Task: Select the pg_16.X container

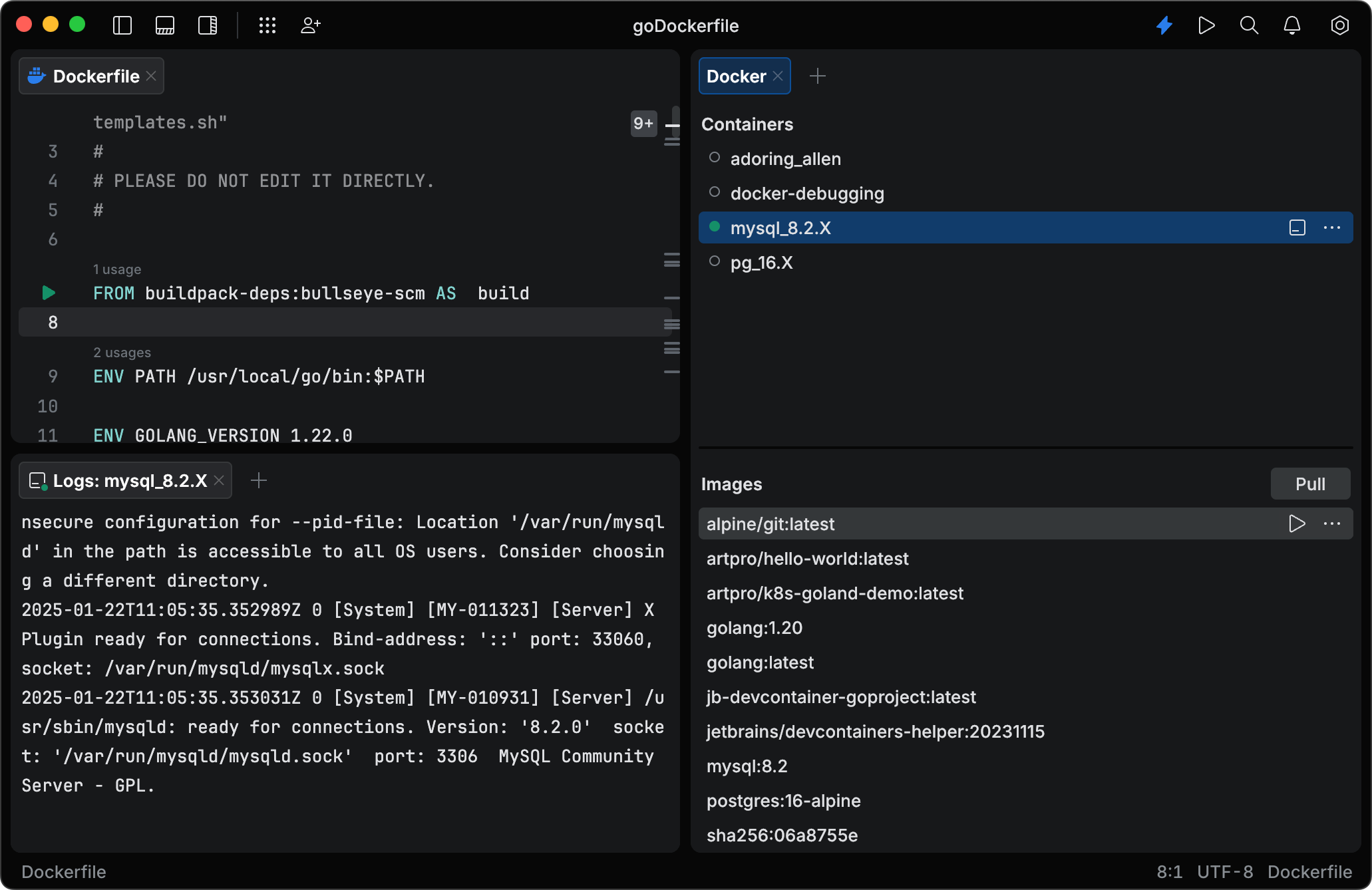Action: pyautogui.click(x=761, y=262)
